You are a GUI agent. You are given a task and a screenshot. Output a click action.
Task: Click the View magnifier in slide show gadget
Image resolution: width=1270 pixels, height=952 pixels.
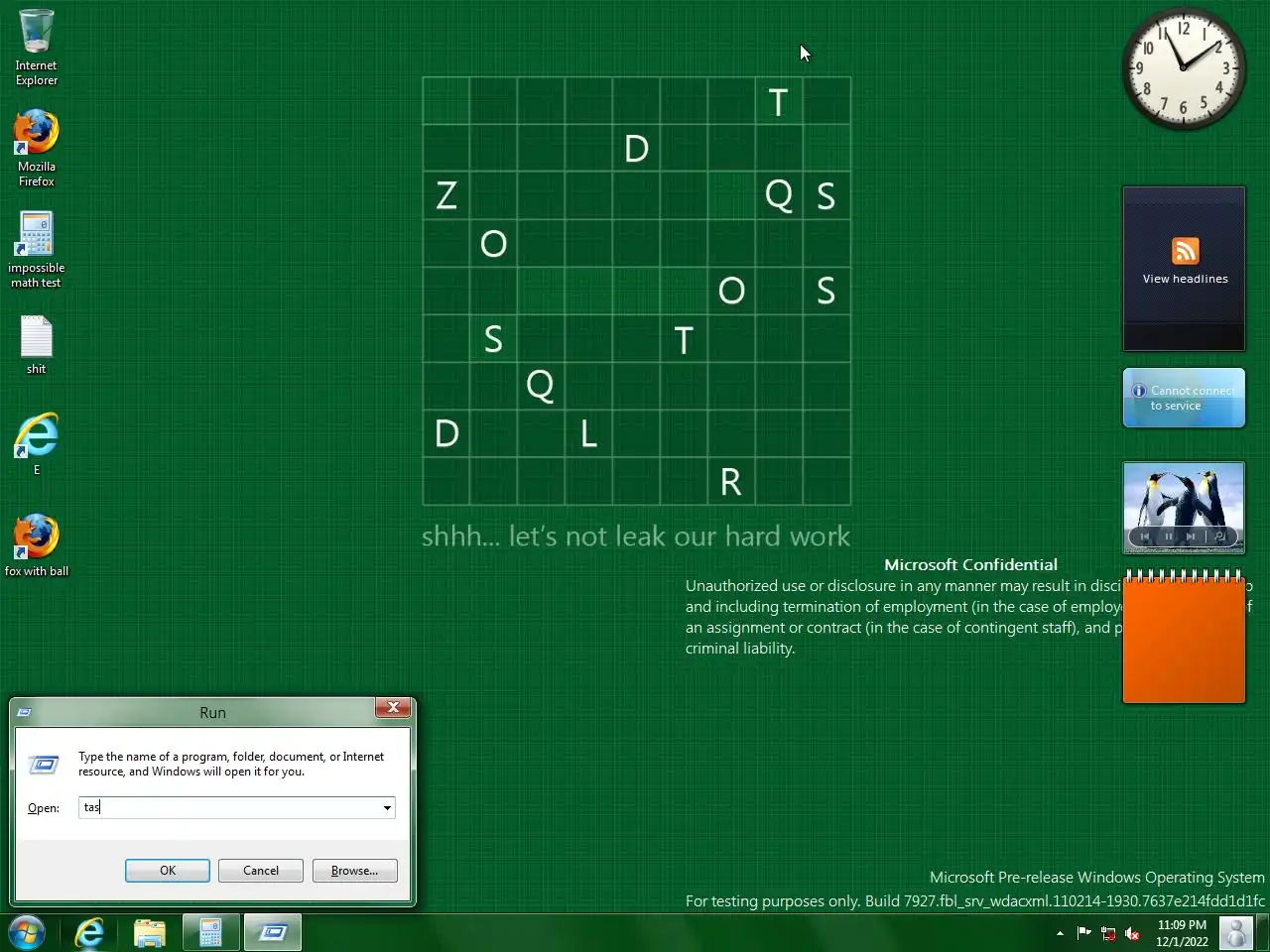pyautogui.click(x=1219, y=536)
